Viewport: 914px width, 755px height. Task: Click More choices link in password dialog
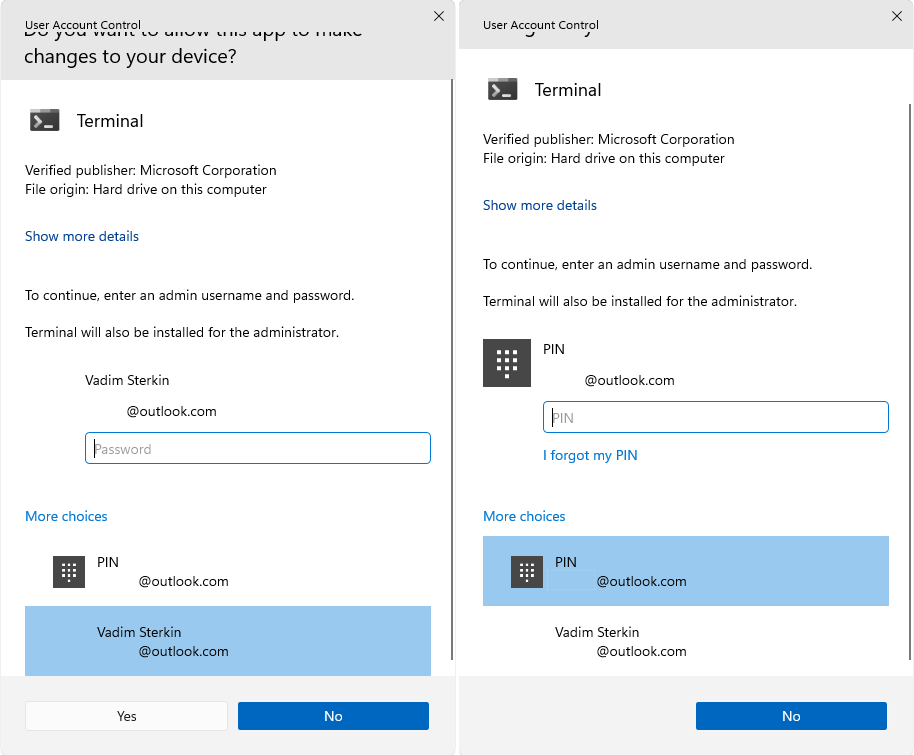66,516
